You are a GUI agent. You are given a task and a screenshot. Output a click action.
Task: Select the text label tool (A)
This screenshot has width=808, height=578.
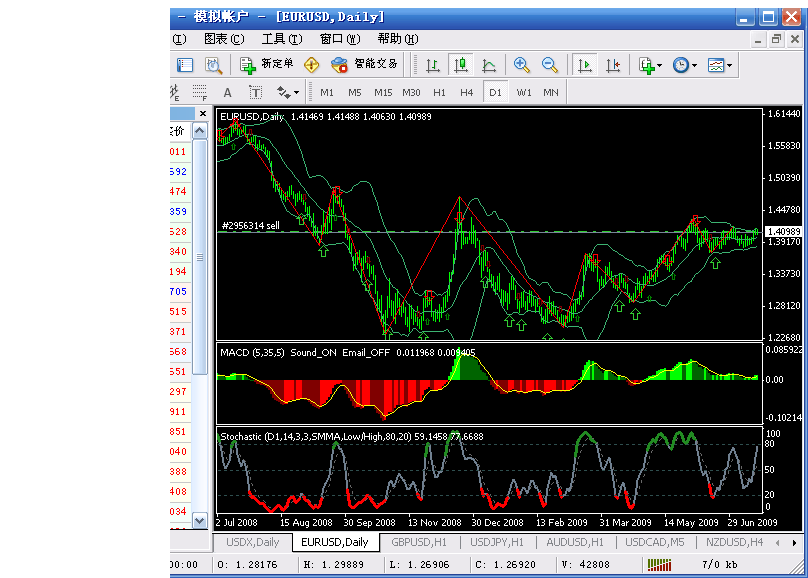(229, 92)
